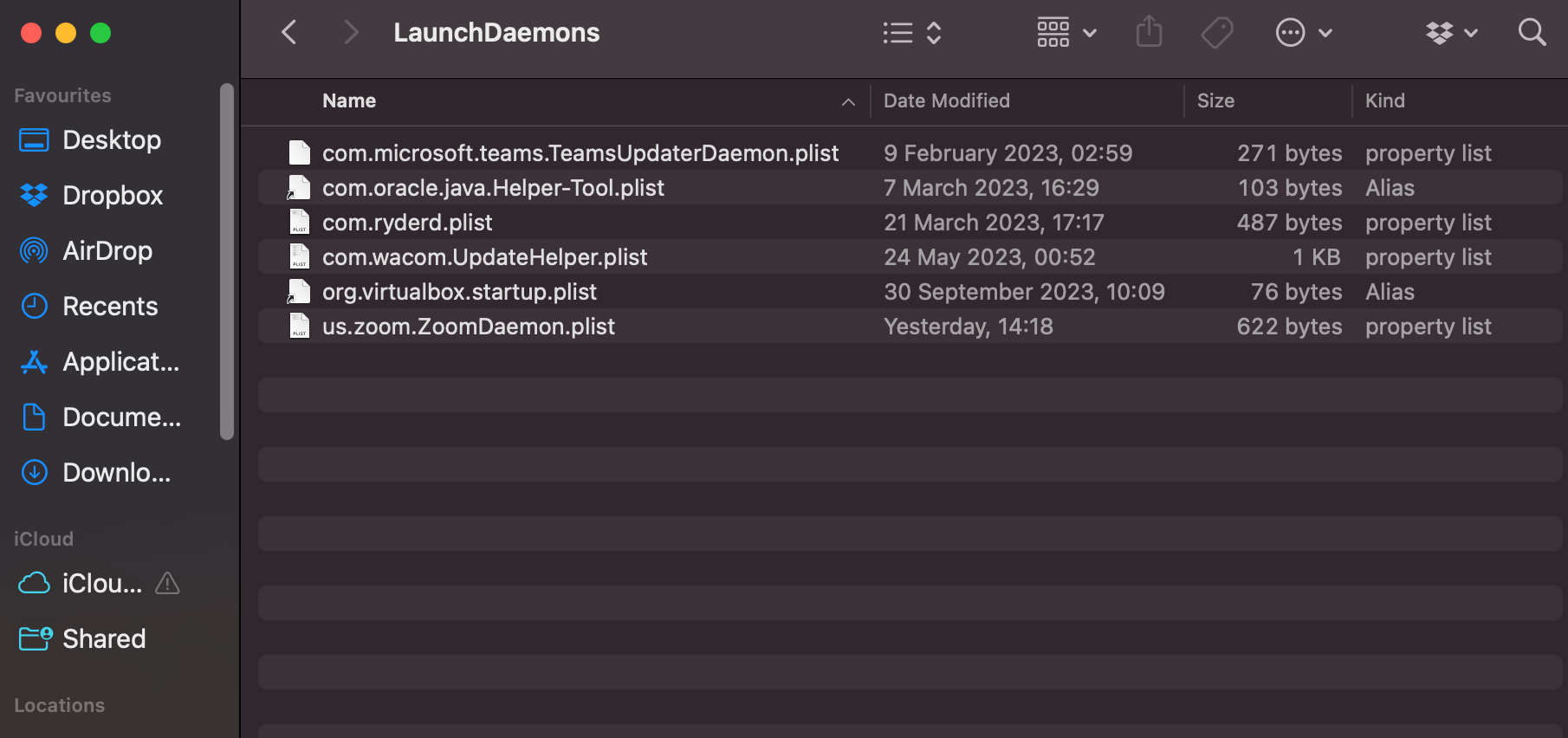Open the Dropbox toolbar dropdown

(1451, 33)
